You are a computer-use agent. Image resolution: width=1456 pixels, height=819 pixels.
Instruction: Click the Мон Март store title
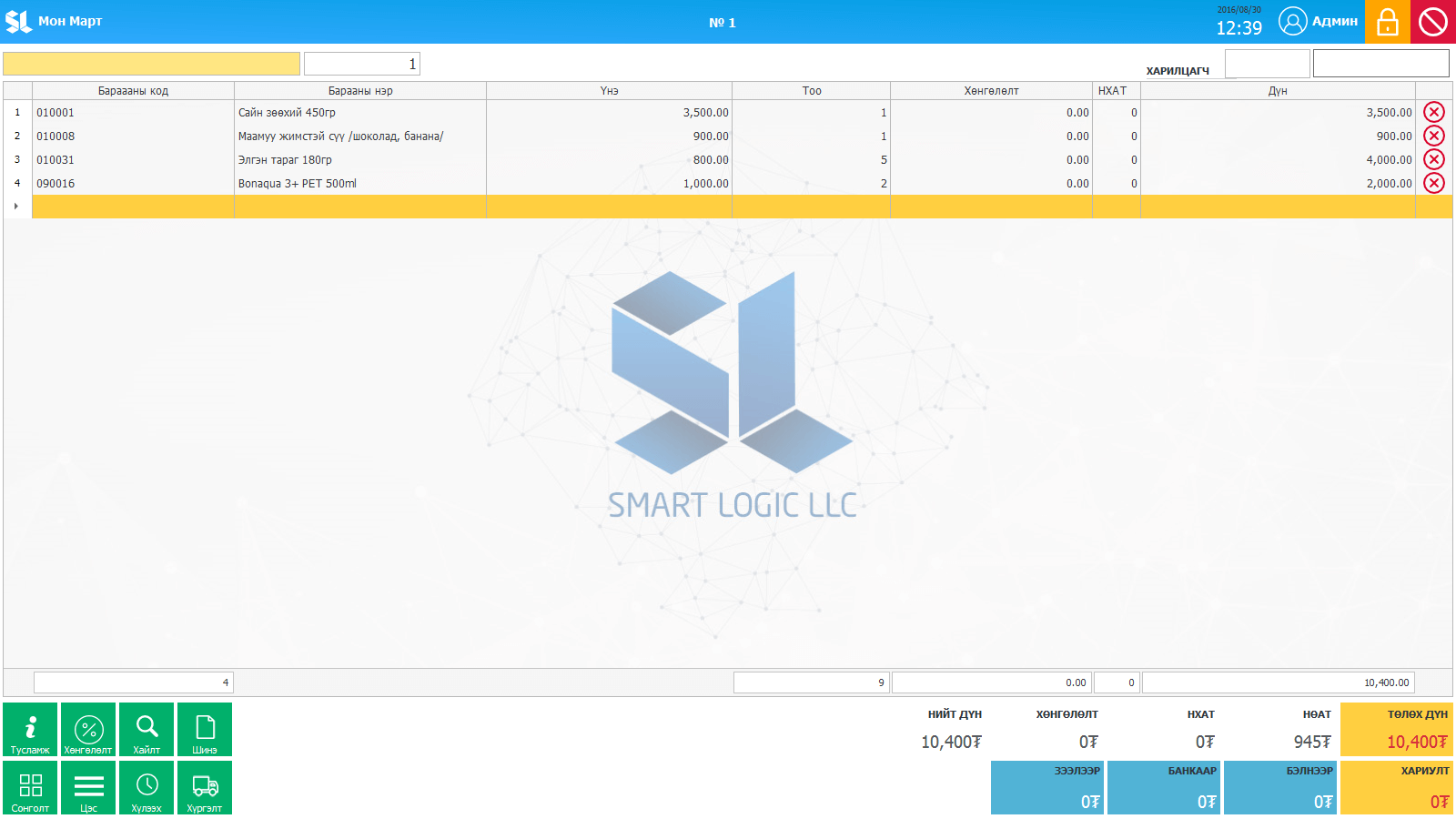(70, 21)
